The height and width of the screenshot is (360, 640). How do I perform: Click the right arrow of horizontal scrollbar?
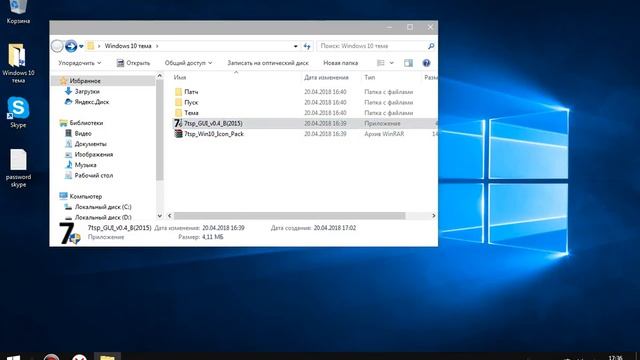(433, 216)
